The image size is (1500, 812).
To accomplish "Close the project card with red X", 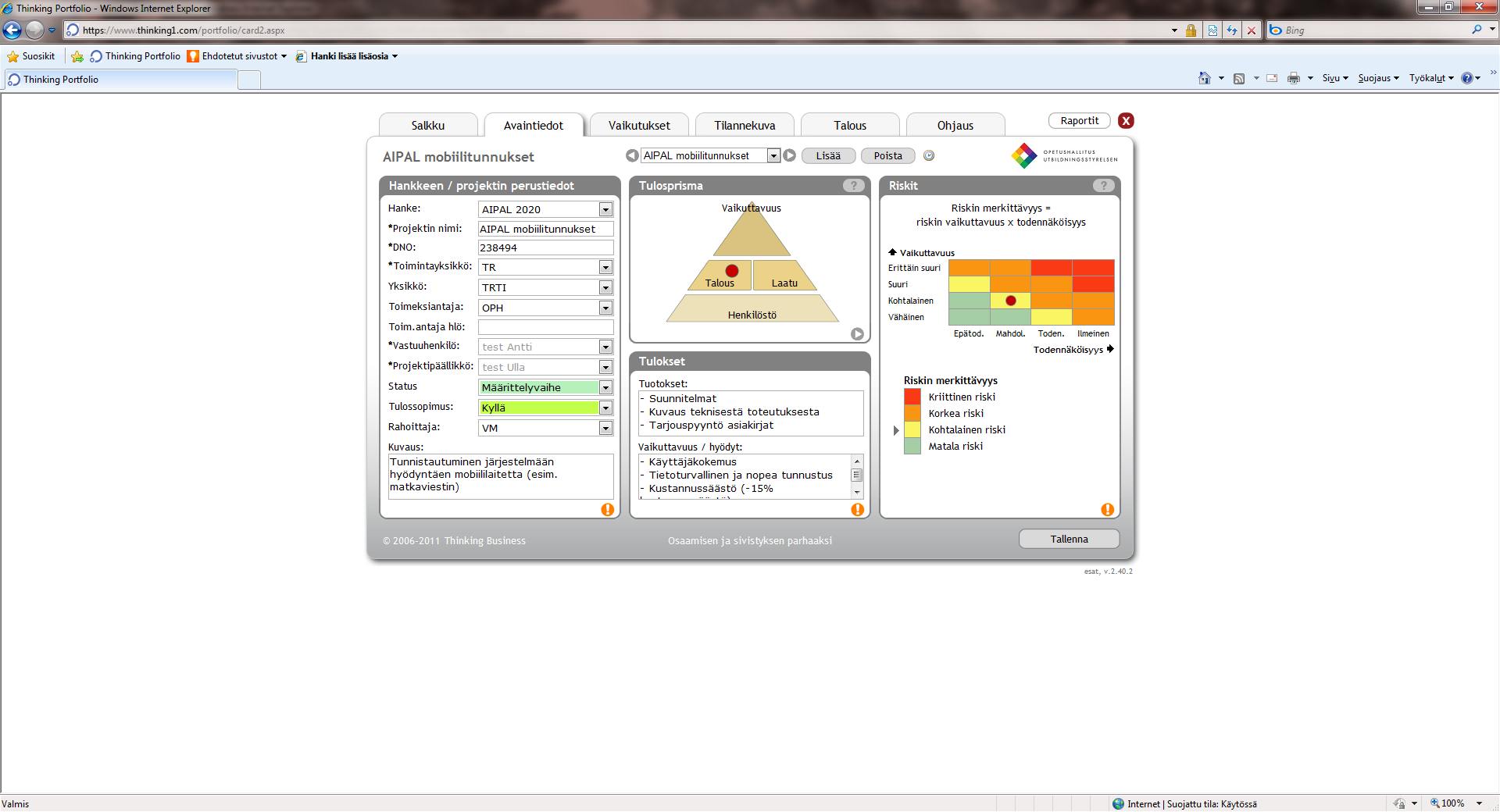I will tap(1126, 120).
